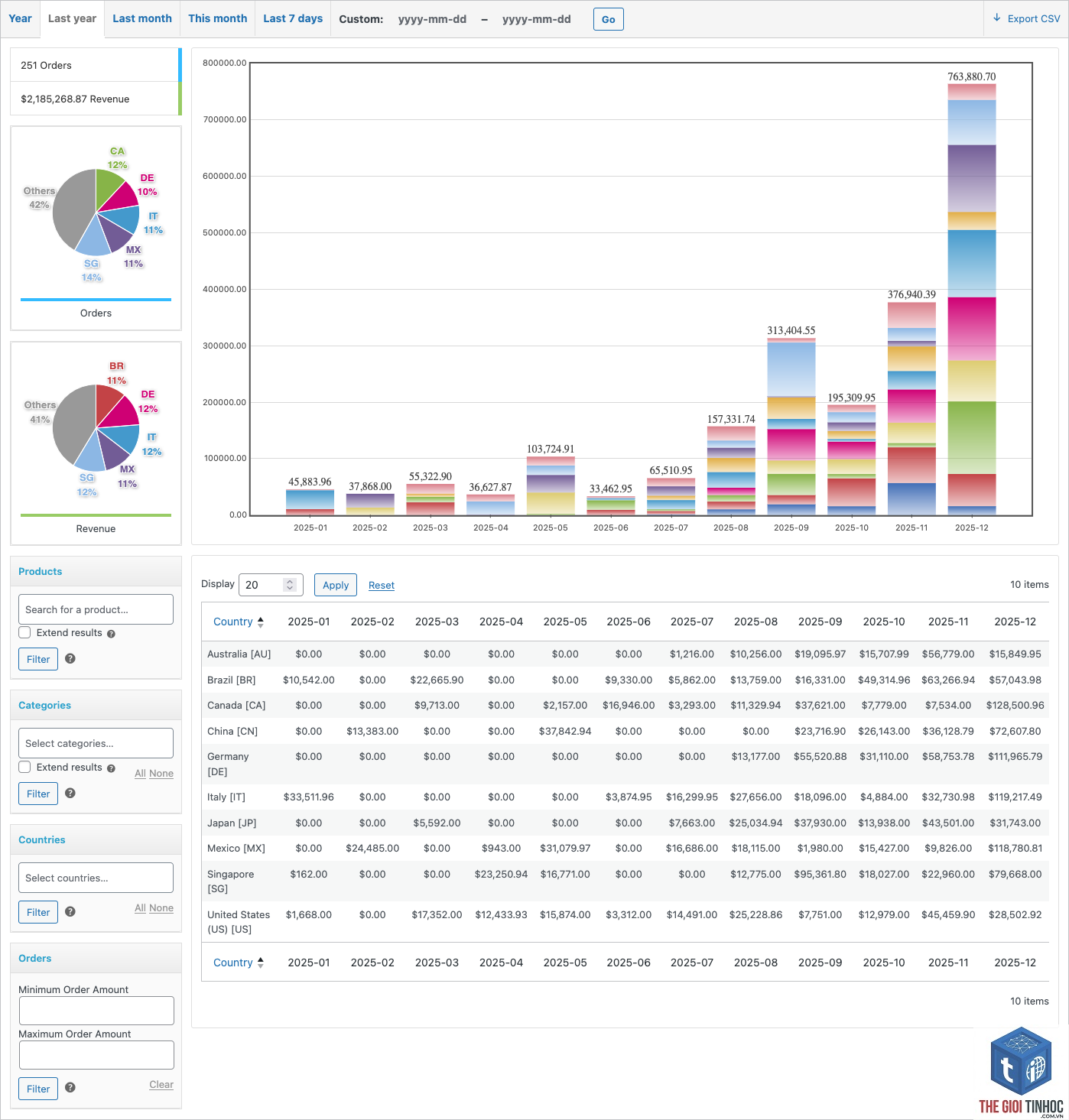Click help icon next to Categories Extend results

coord(111,768)
